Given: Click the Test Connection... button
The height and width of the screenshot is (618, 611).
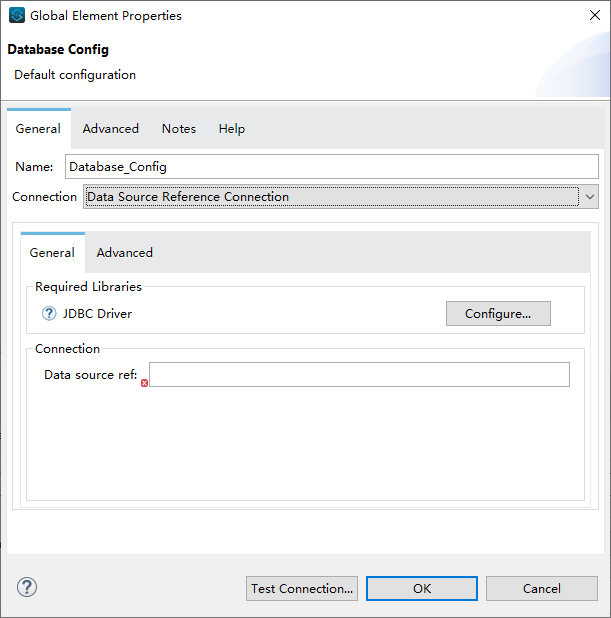Looking at the screenshot, I should coord(302,589).
